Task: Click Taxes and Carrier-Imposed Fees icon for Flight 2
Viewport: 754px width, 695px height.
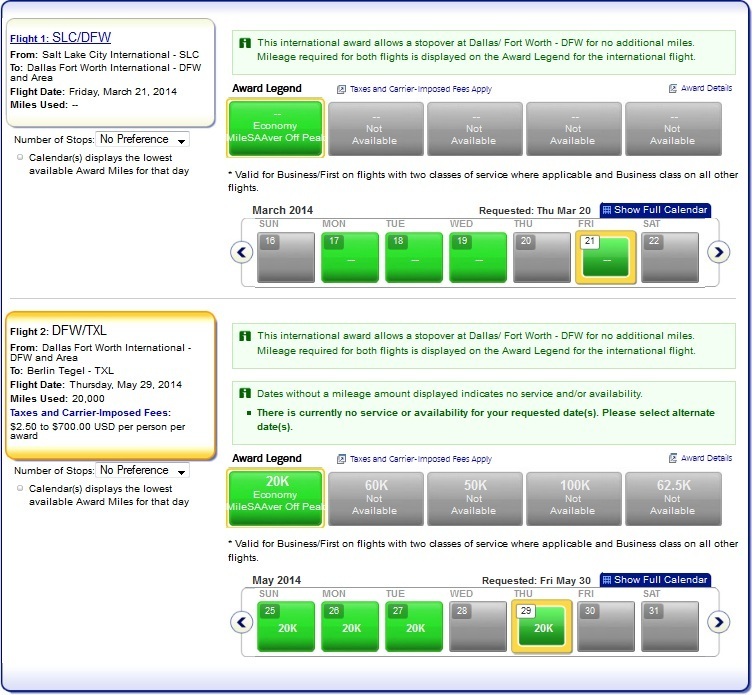Action: coord(342,459)
